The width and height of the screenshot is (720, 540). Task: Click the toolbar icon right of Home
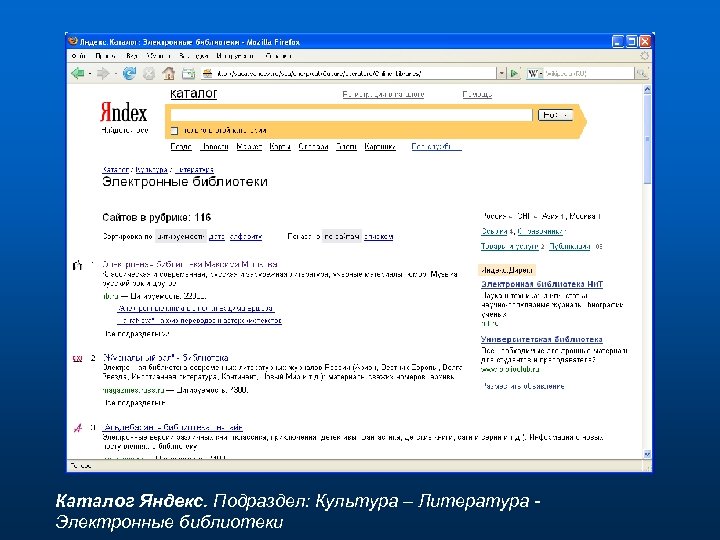188,73
